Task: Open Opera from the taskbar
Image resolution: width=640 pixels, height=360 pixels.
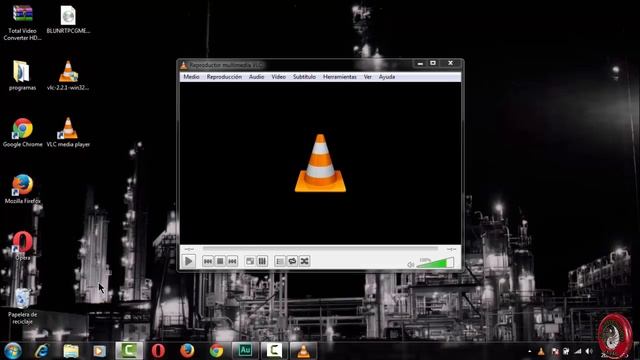Action: [158, 351]
